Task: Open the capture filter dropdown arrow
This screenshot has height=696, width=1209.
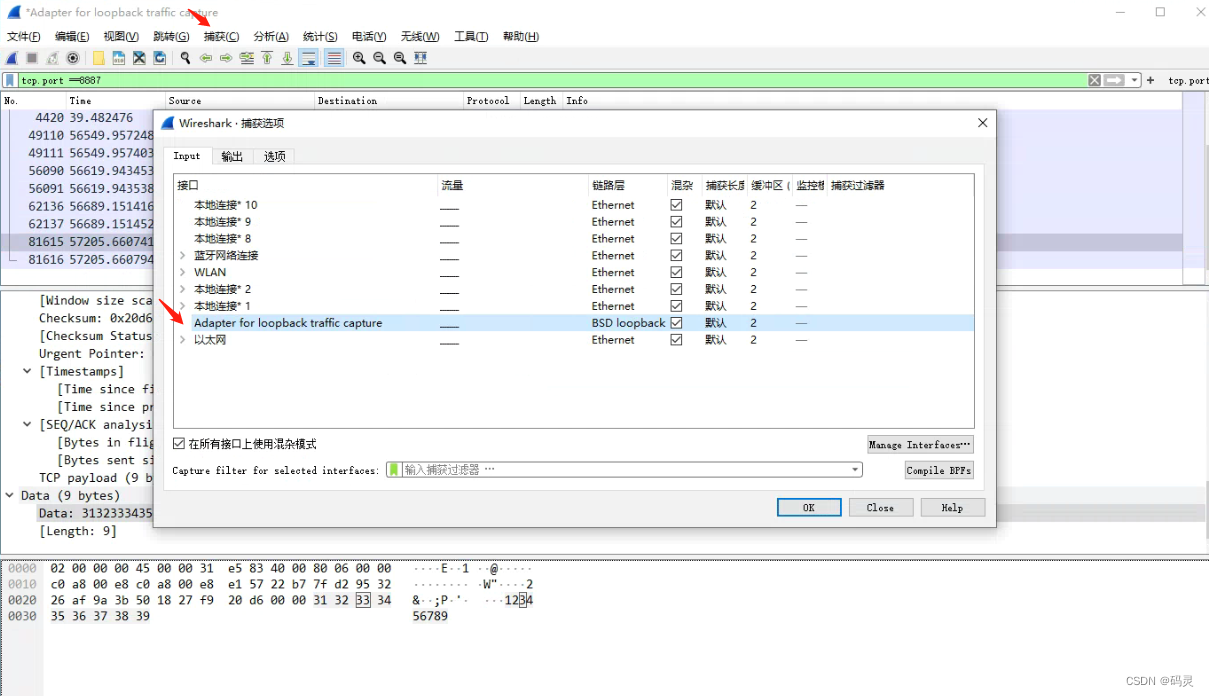Action: click(855, 470)
